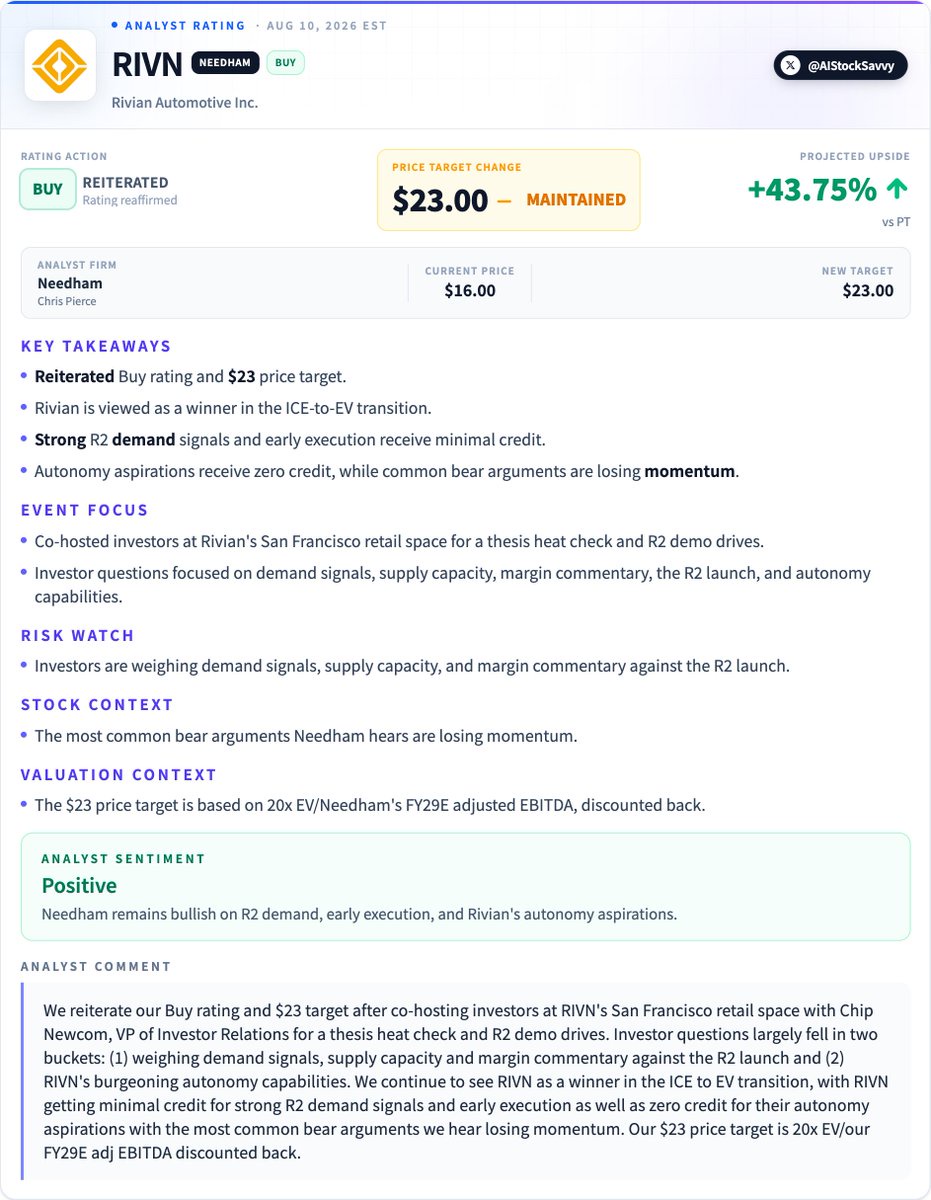Click the Rivian diamond logo icon
The image size is (931, 1200).
[x=60, y=65]
